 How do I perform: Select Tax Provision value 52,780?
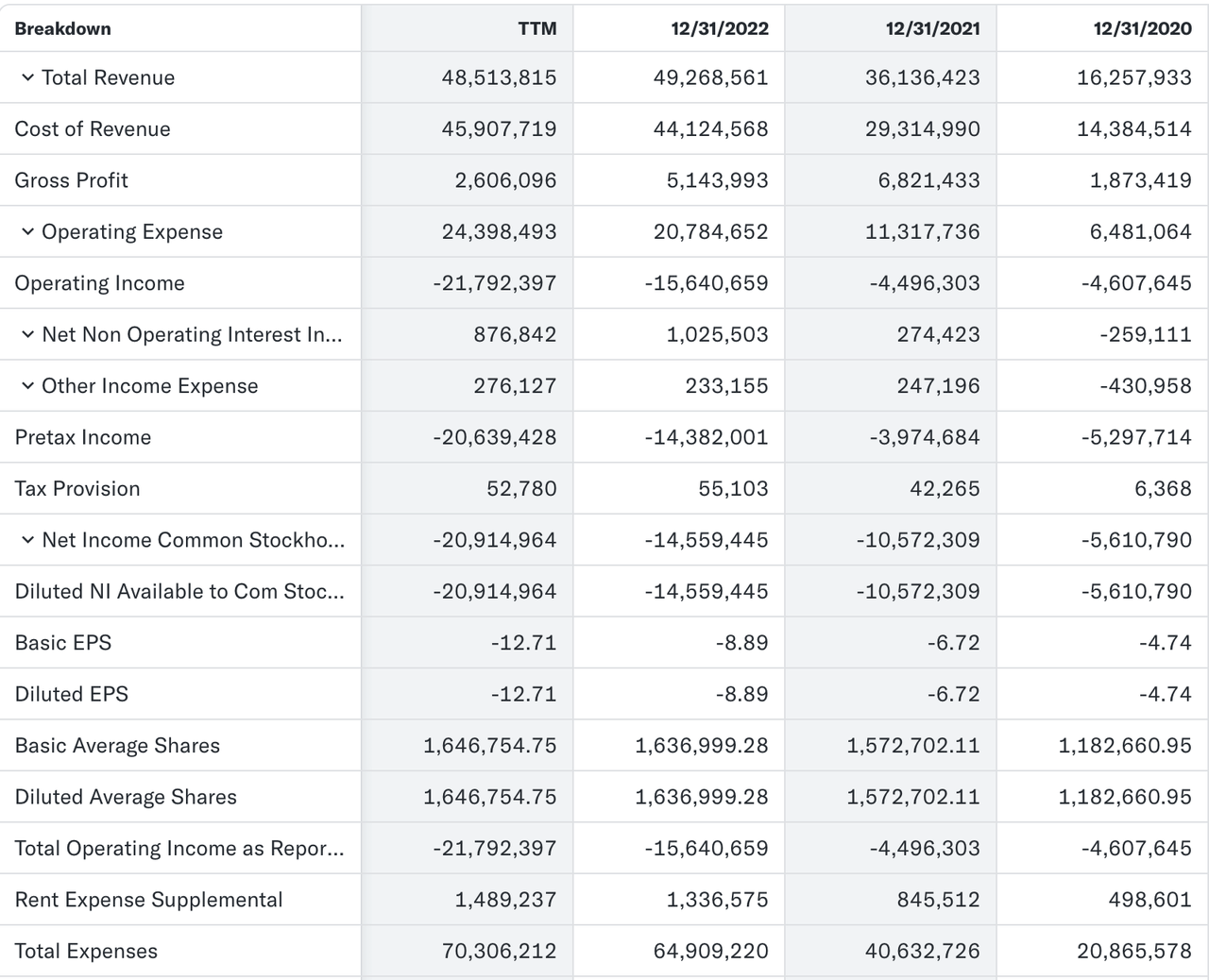521,488
